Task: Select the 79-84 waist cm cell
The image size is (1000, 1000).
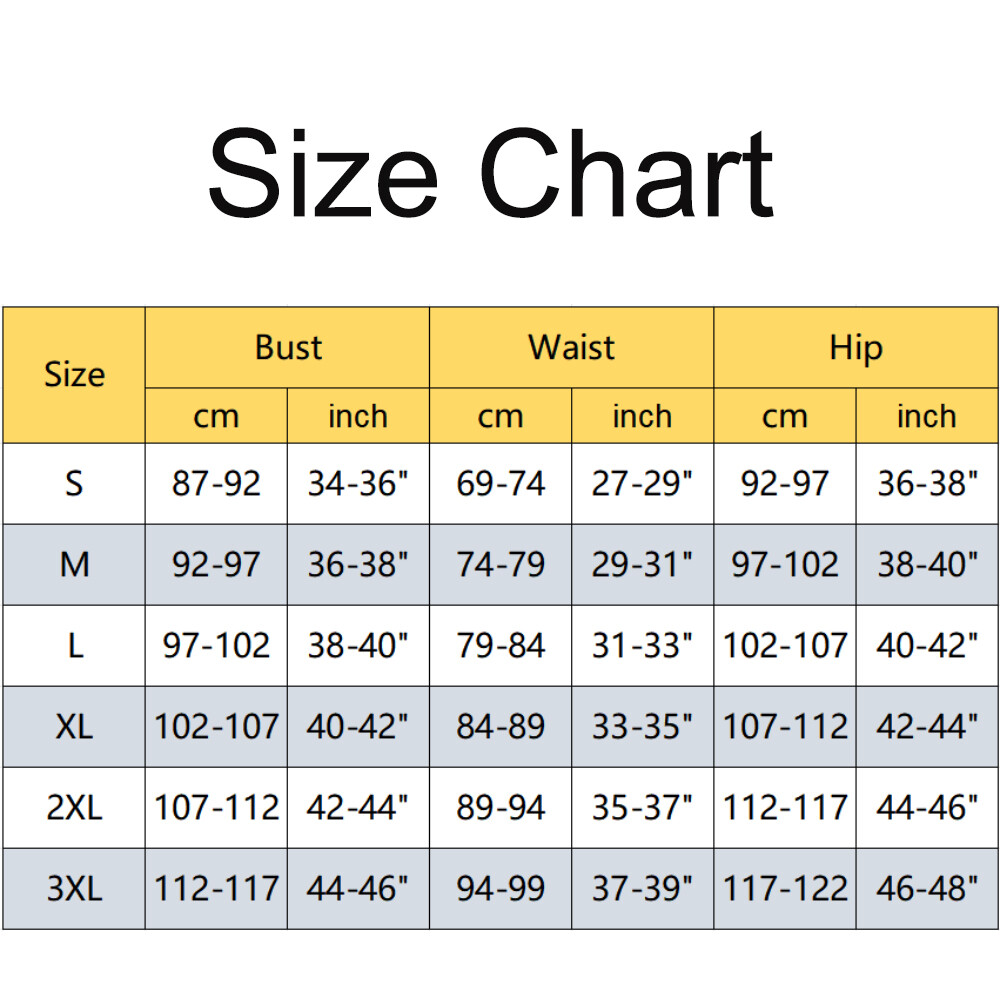Action: (501, 646)
